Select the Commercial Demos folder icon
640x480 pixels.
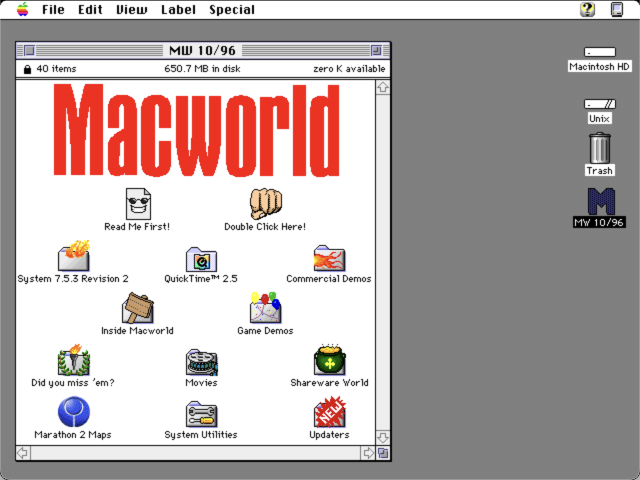pyautogui.click(x=329, y=258)
